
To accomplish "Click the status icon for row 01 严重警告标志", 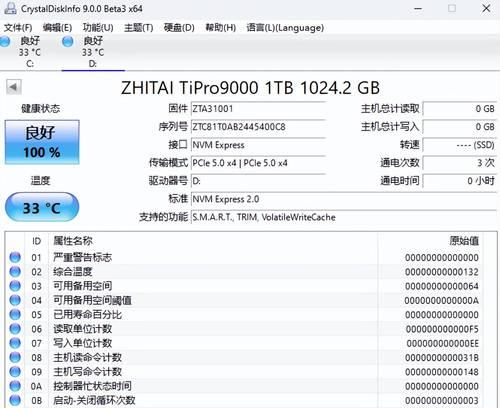I will tap(15, 257).
